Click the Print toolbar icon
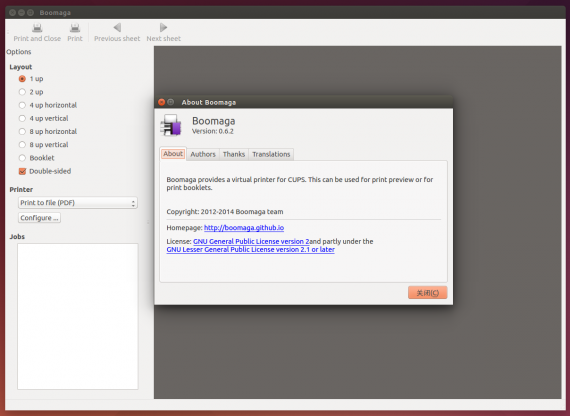The width and height of the screenshot is (570, 416). [75, 28]
